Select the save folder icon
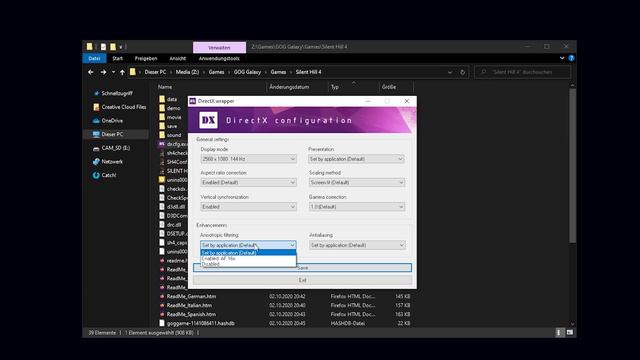Viewport: 640px width, 360px height. (x=162, y=126)
